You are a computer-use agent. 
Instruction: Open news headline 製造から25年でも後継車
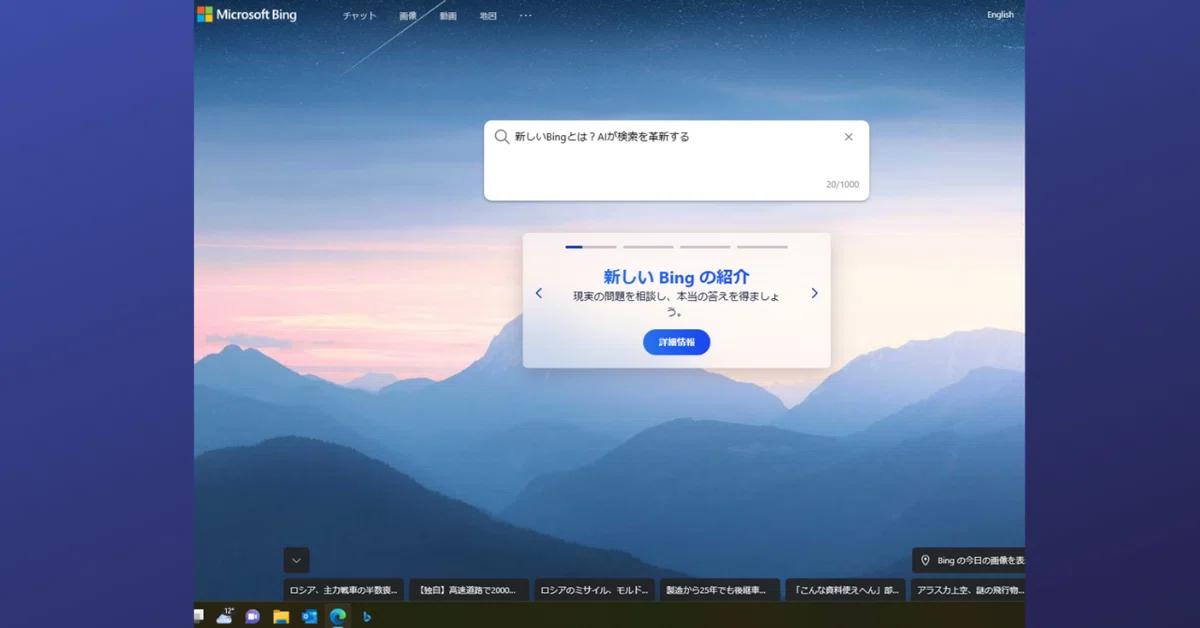720,590
